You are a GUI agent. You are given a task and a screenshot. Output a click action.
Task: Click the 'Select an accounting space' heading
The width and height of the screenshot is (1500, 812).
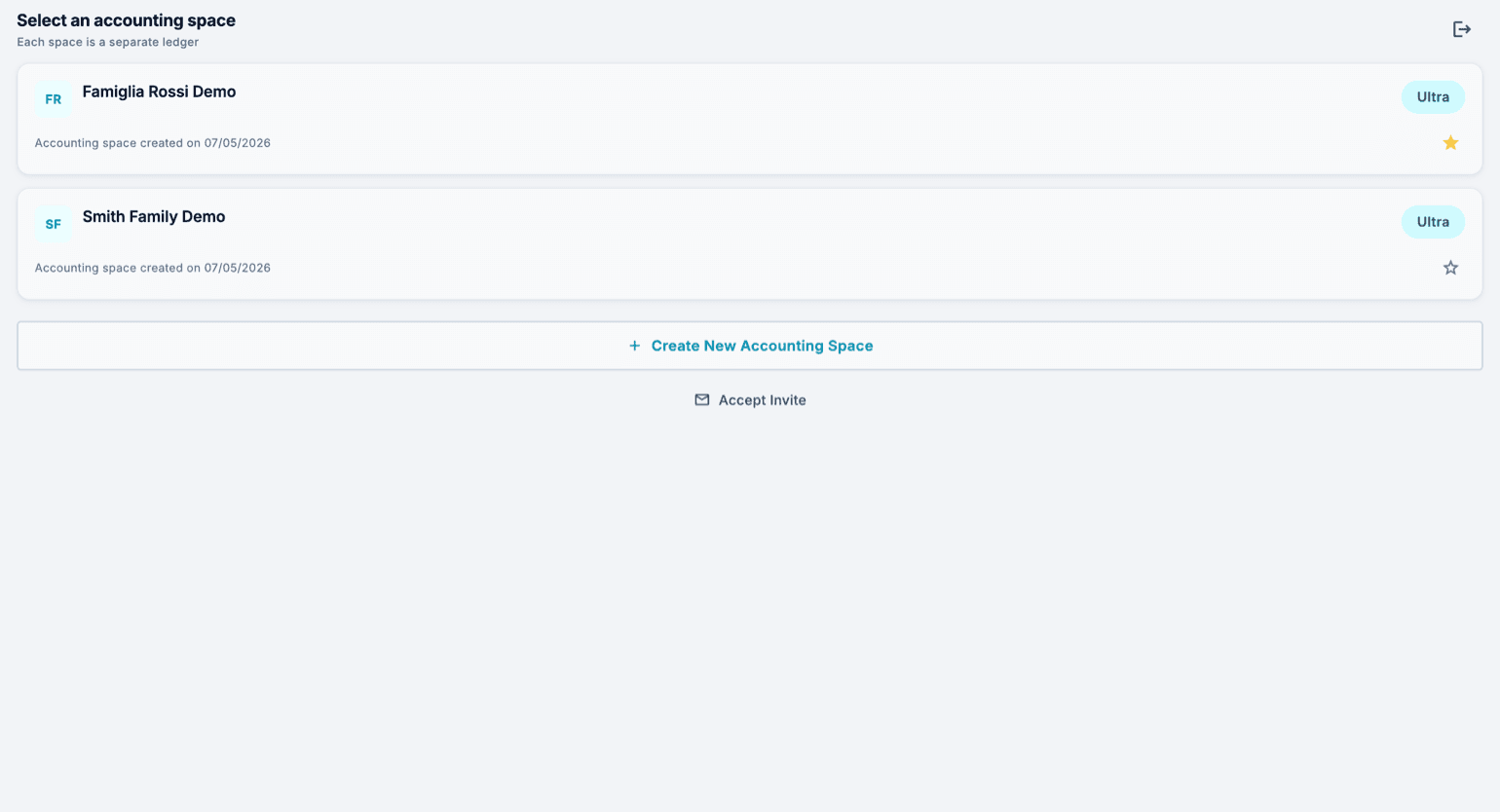coord(126,20)
